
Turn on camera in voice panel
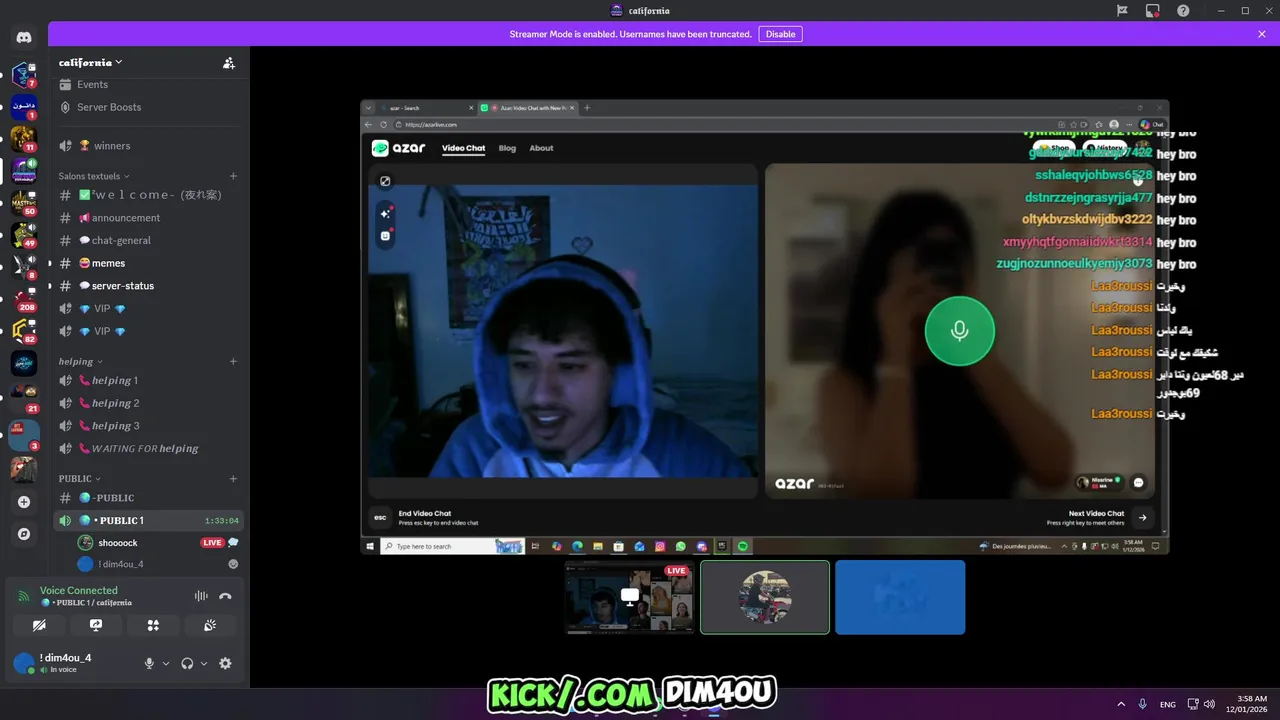[x=39, y=625]
